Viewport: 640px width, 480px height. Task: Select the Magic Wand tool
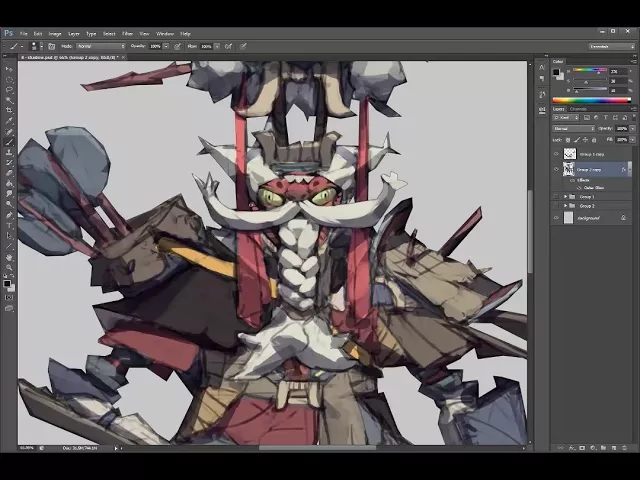click(x=9, y=100)
